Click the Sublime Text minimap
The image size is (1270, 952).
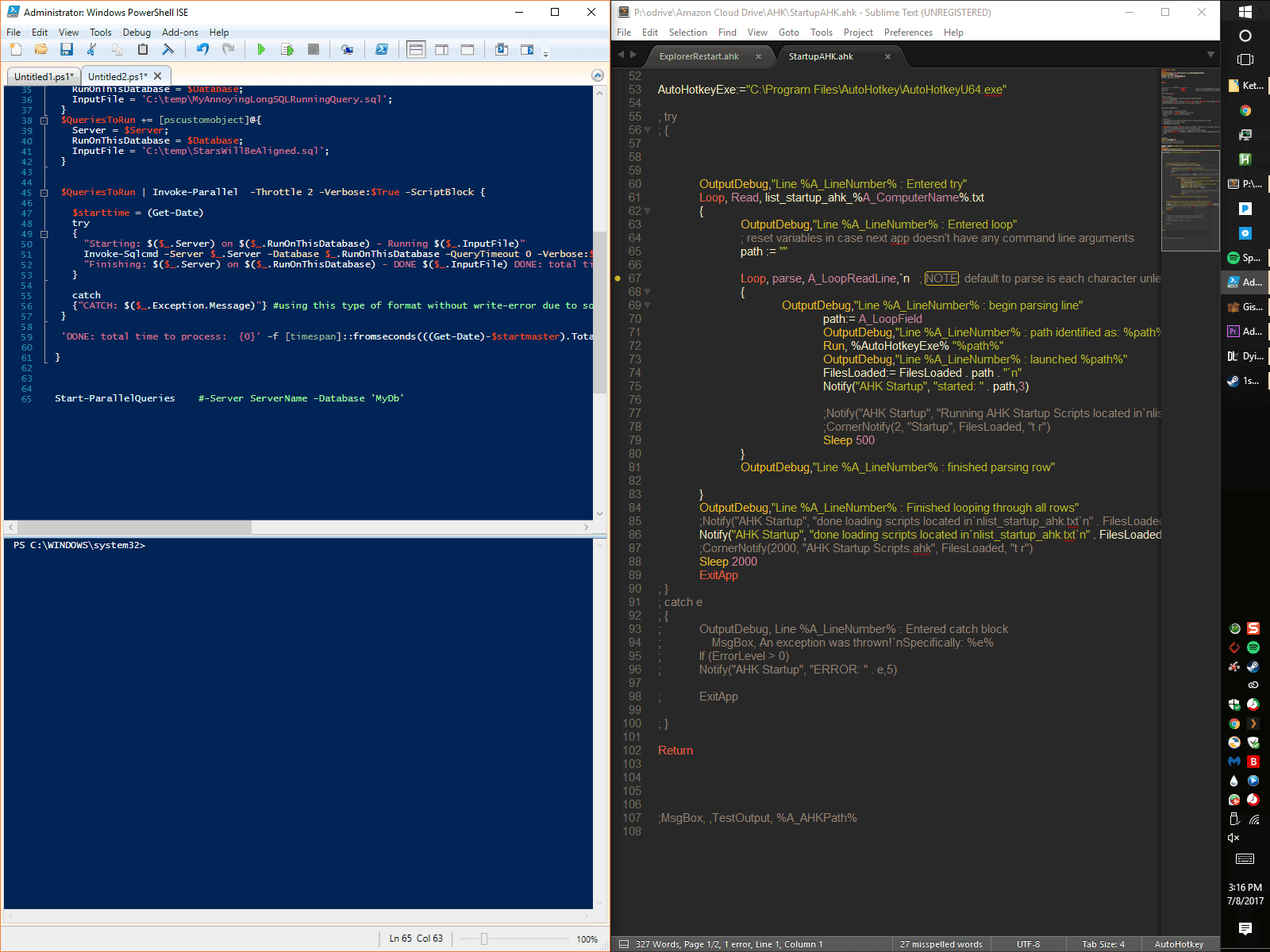point(1190,159)
